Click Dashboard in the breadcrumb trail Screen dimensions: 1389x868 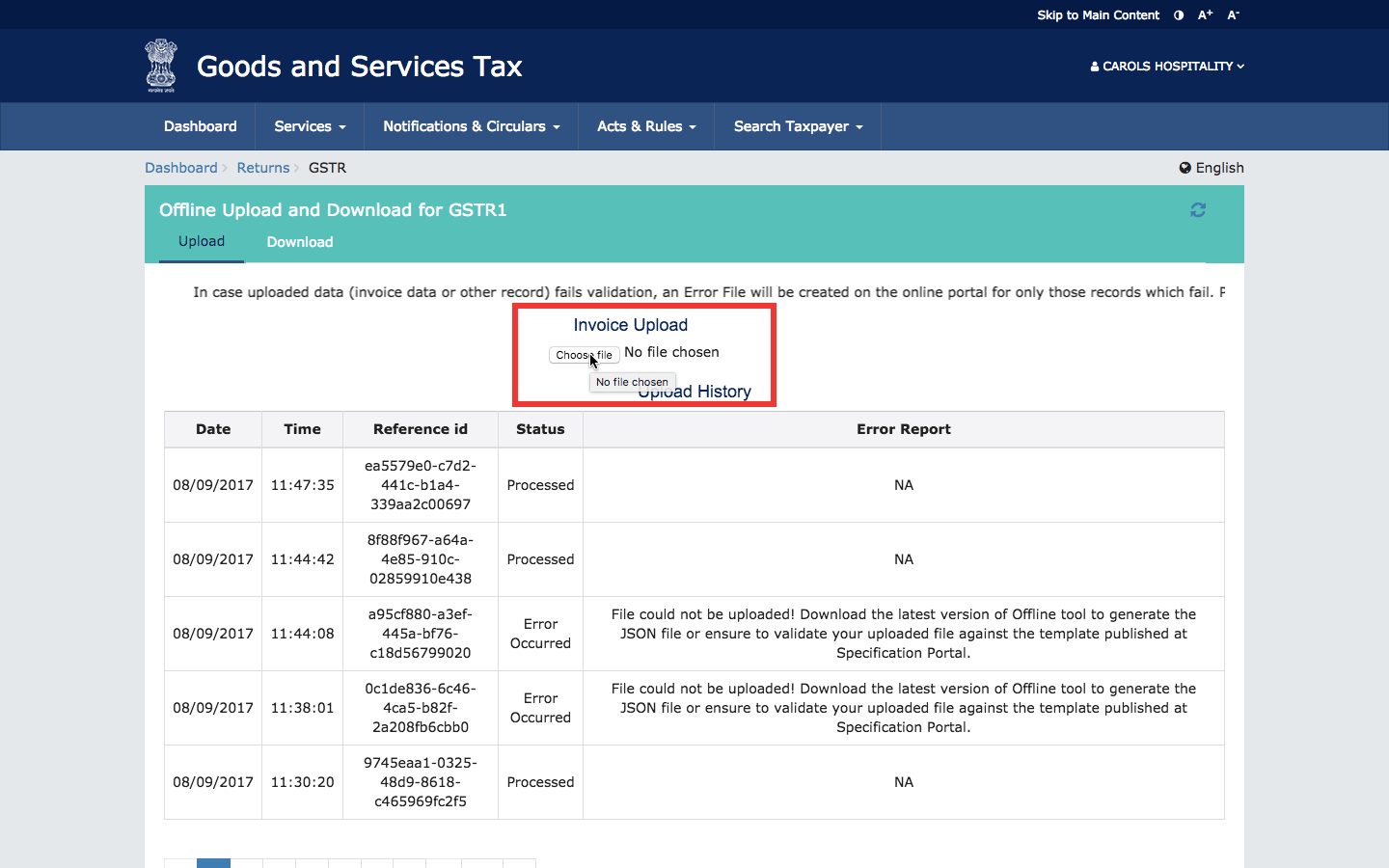coord(180,167)
